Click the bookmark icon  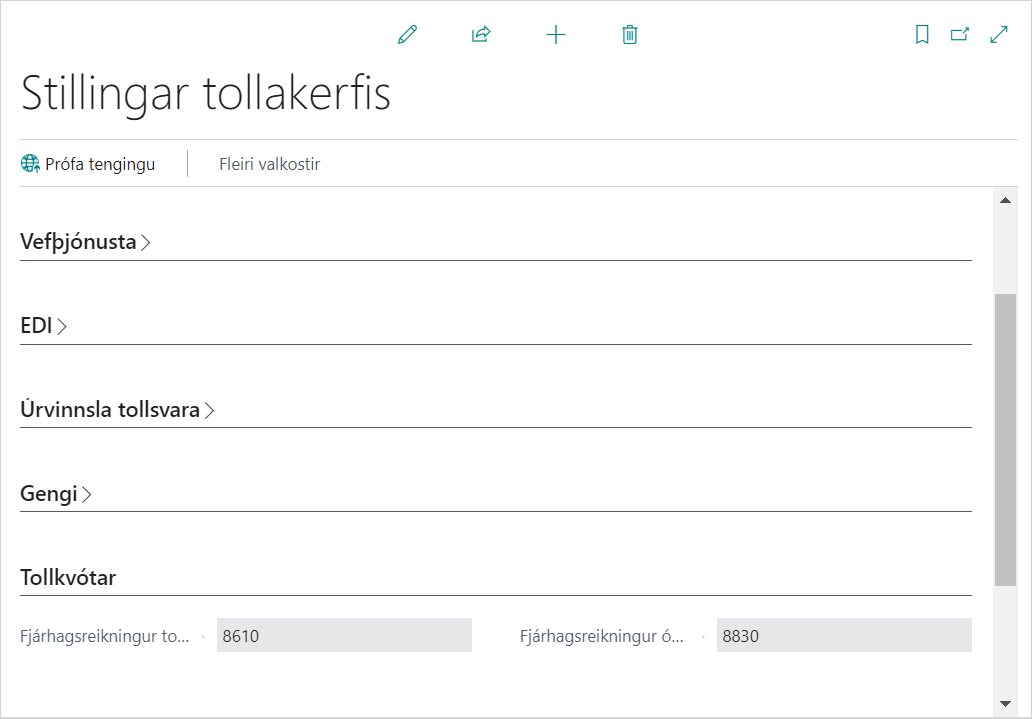point(922,35)
